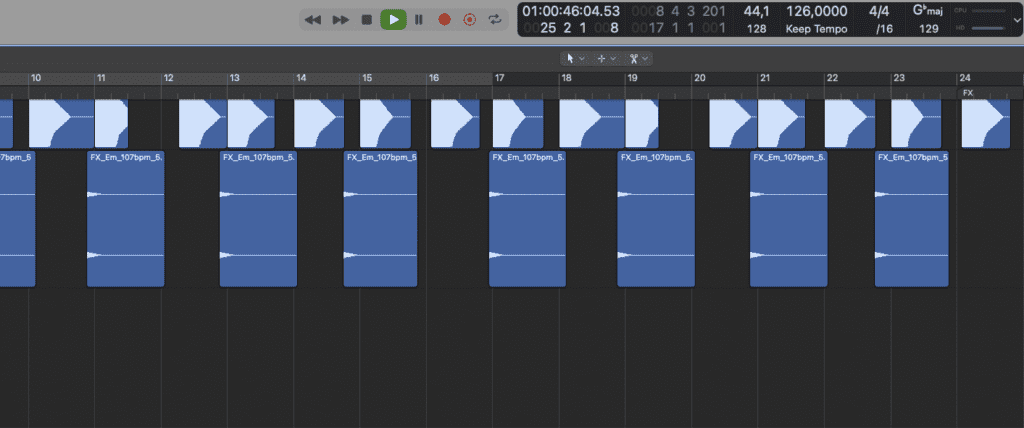Image resolution: width=1024 pixels, height=428 pixels.
Task: Select the top-track audio clip starting at bar 23
Action: (x=916, y=123)
